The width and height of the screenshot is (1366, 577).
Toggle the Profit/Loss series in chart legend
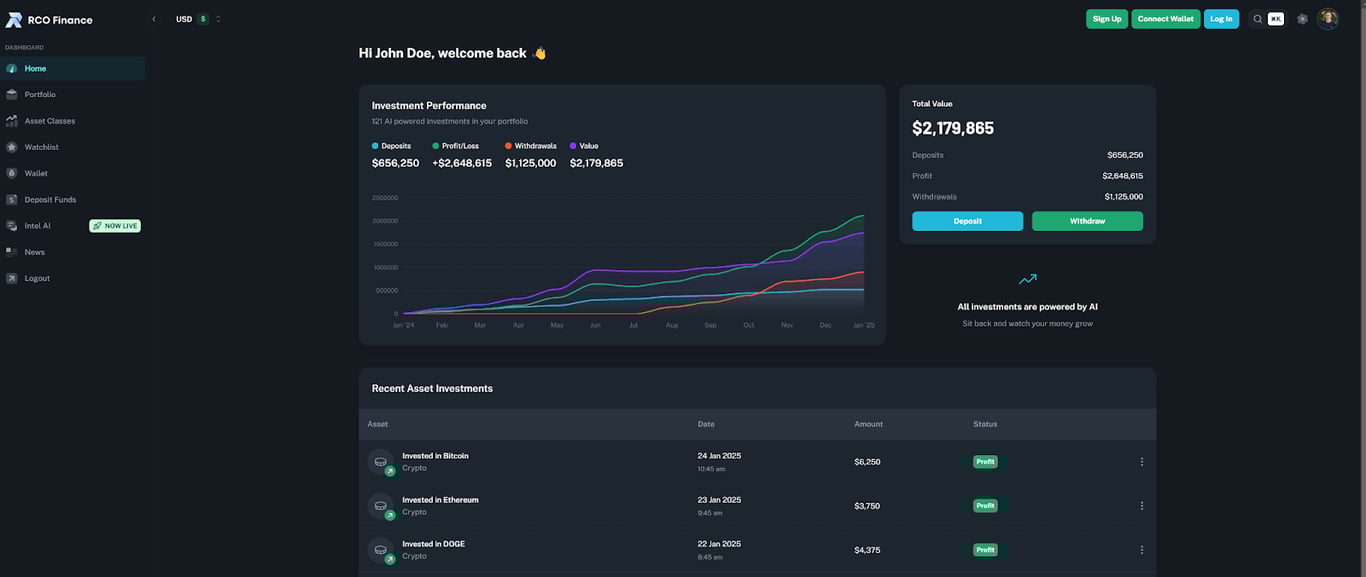pyautogui.click(x=456, y=146)
